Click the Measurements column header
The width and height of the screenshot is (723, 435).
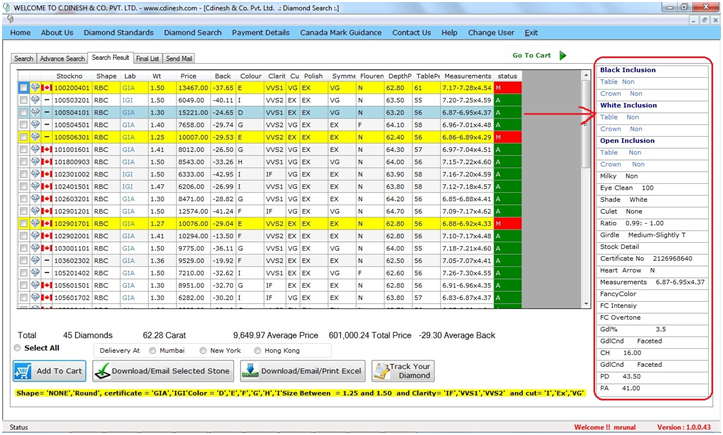point(468,76)
